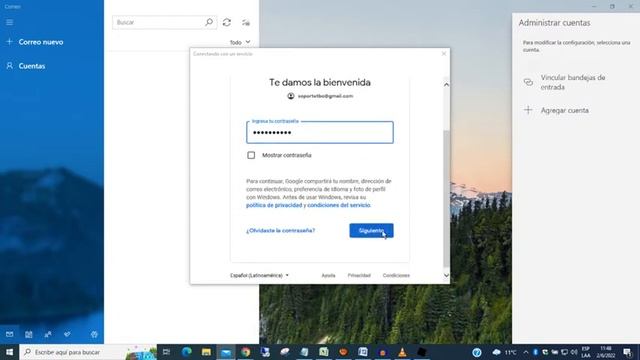Click ¿Olvidaste la contraseña? link
Viewport: 640px width, 360px height.
click(280, 231)
